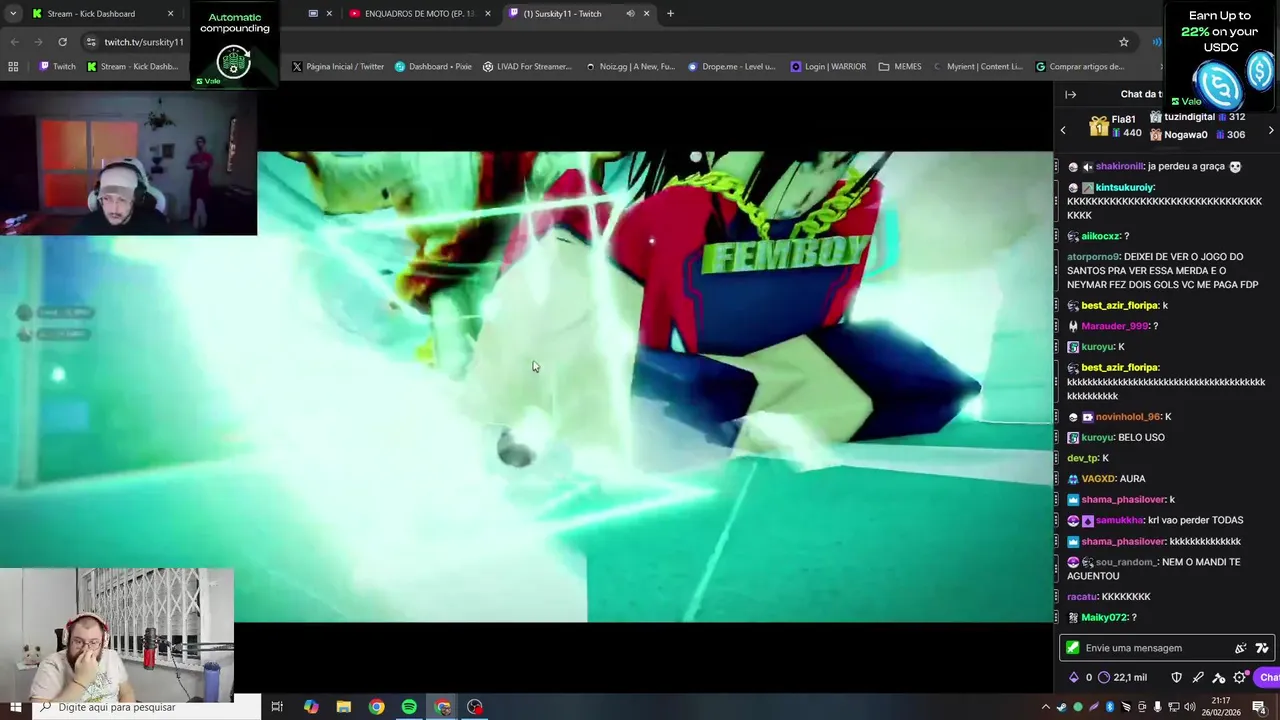Open microphone tray icon
Image resolution: width=1280 pixels, height=720 pixels.
point(1157,707)
